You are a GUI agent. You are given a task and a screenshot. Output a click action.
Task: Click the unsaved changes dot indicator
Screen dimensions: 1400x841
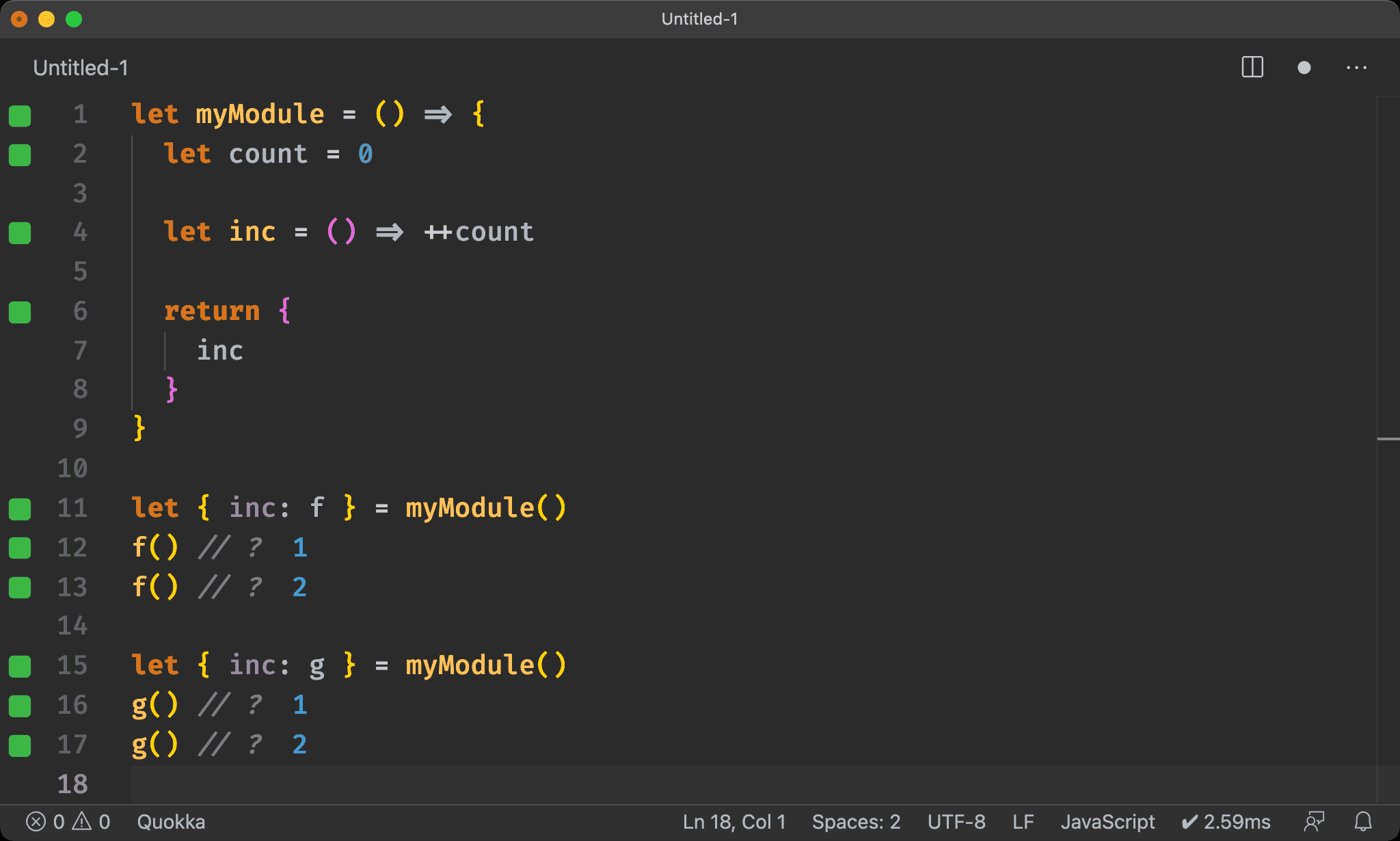1304,67
